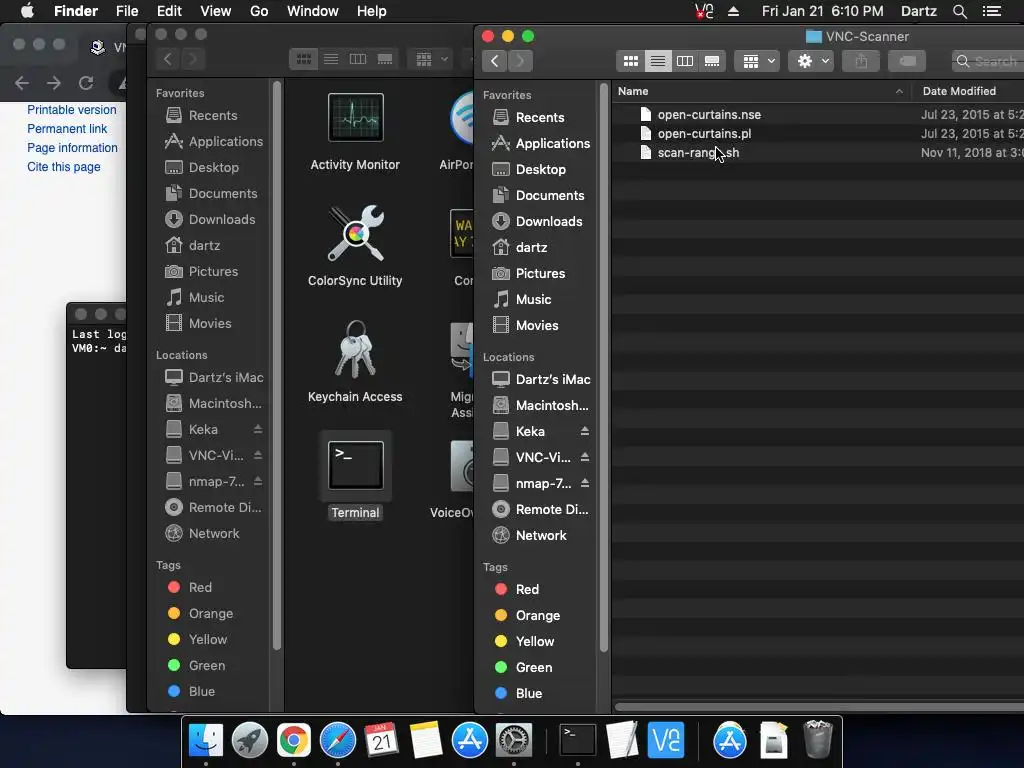Open Spotlight search in menu bar

click(959, 11)
